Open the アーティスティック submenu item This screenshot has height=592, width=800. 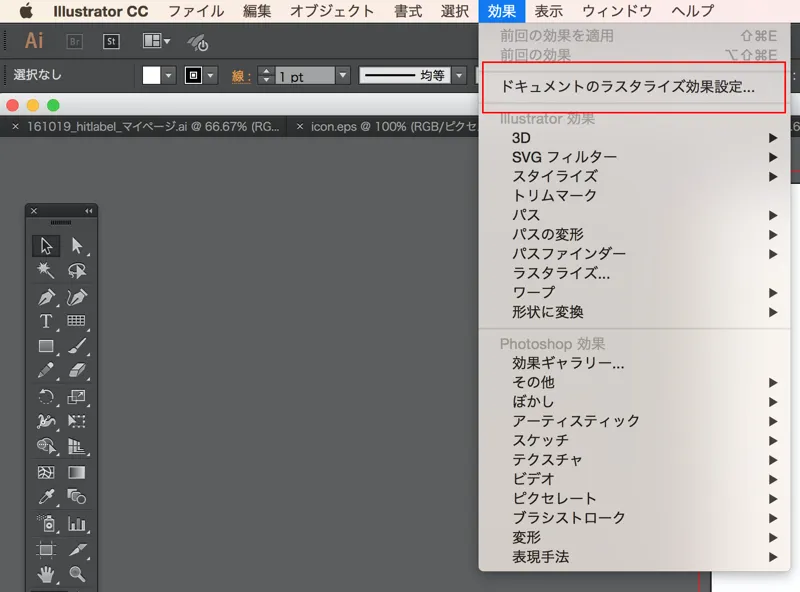[x=634, y=421]
